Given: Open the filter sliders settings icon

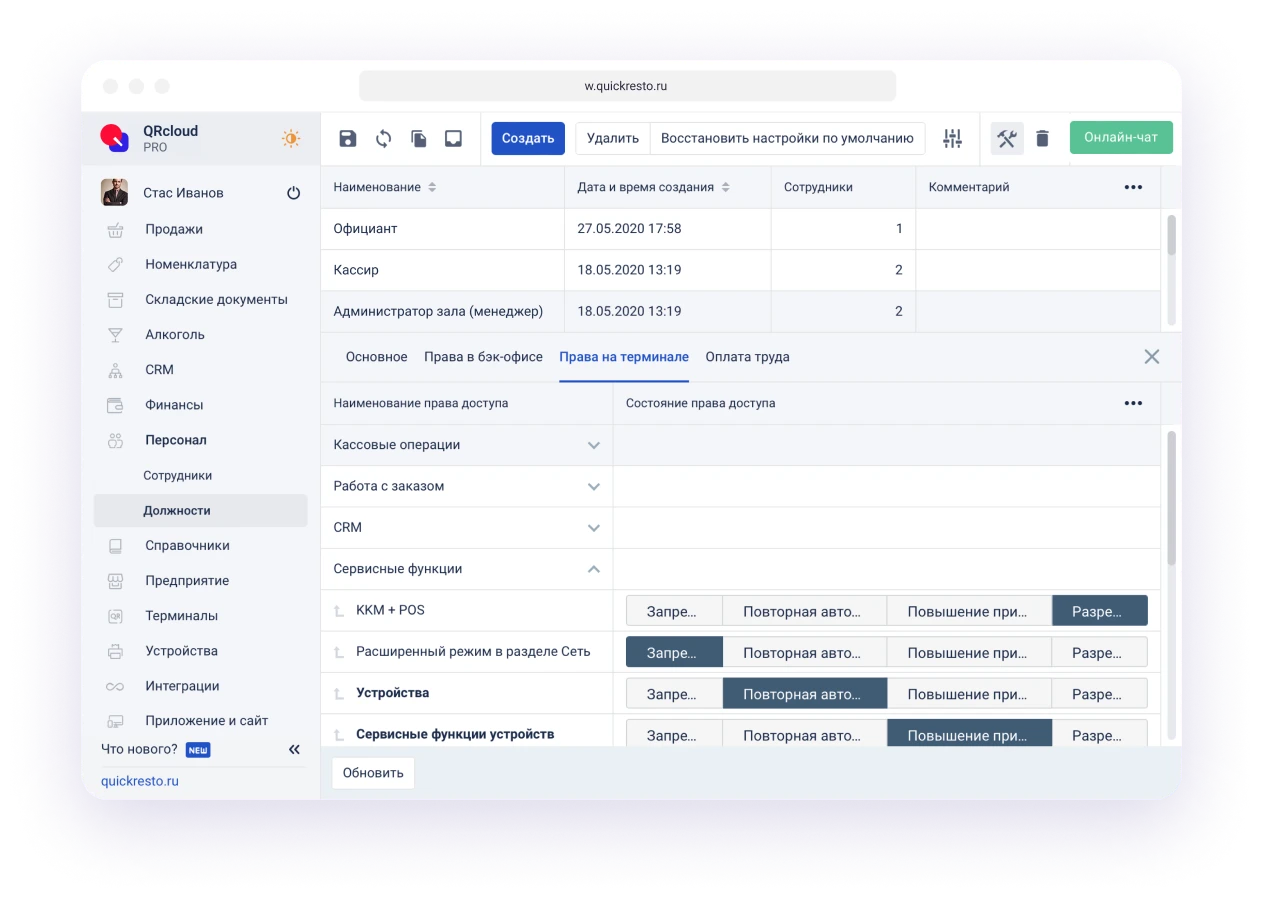Looking at the screenshot, I should pos(952,138).
